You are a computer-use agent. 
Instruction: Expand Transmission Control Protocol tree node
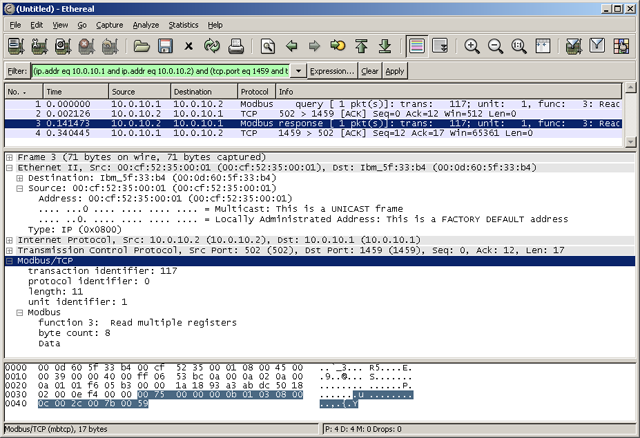9,250
